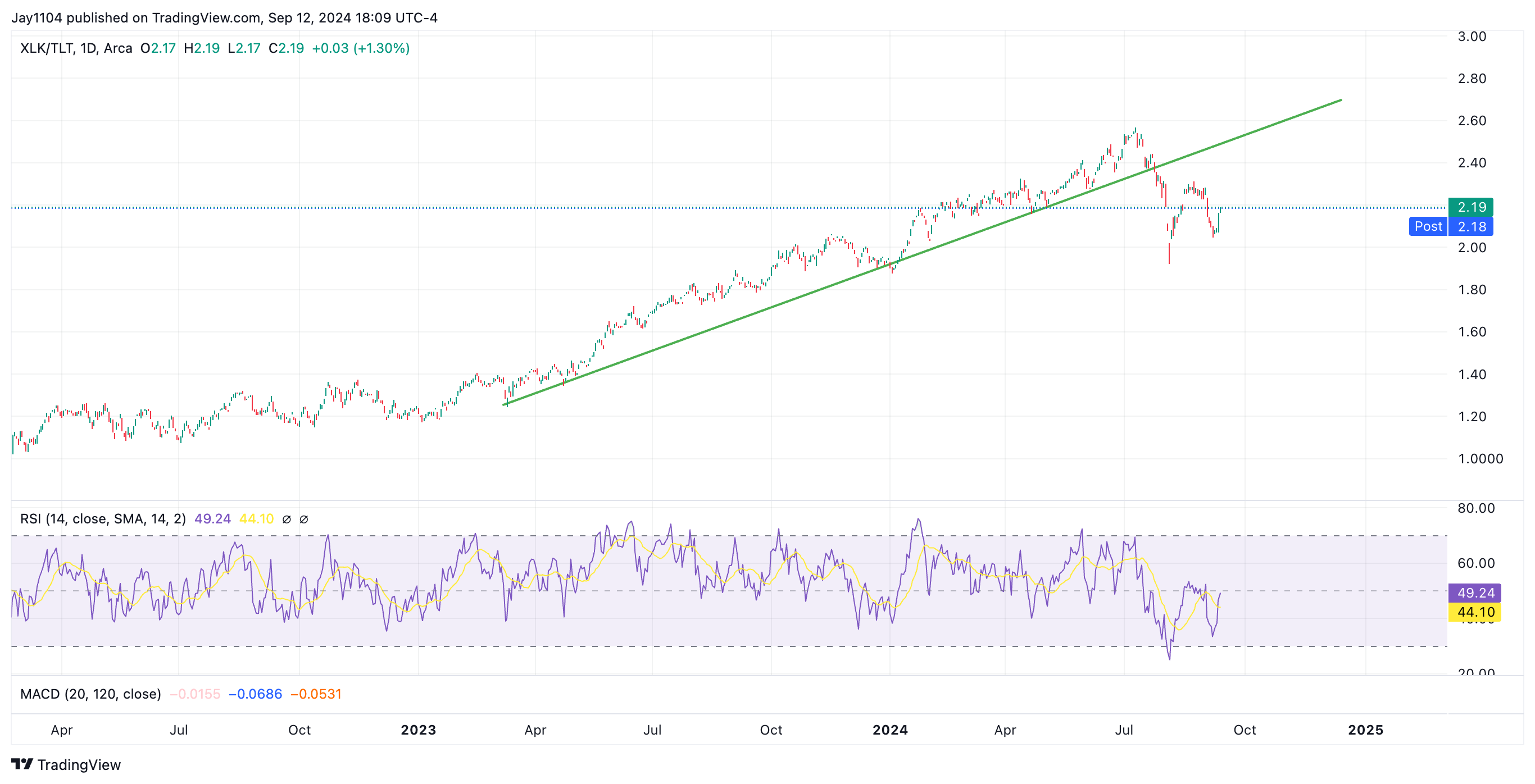Click the TradingView logo at bottom left
Screen dimensions: 1535x784
[66, 764]
